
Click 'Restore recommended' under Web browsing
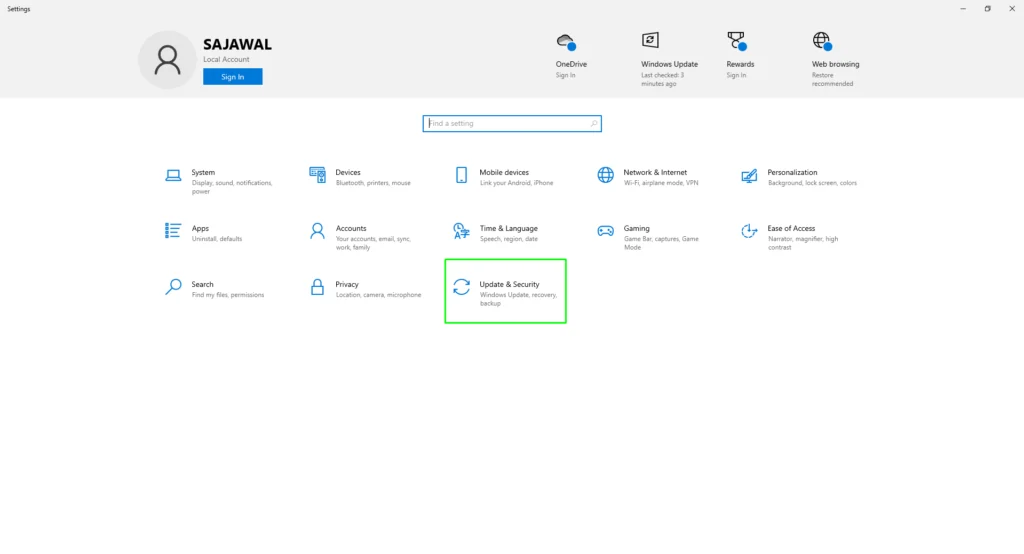coord(832,79)
